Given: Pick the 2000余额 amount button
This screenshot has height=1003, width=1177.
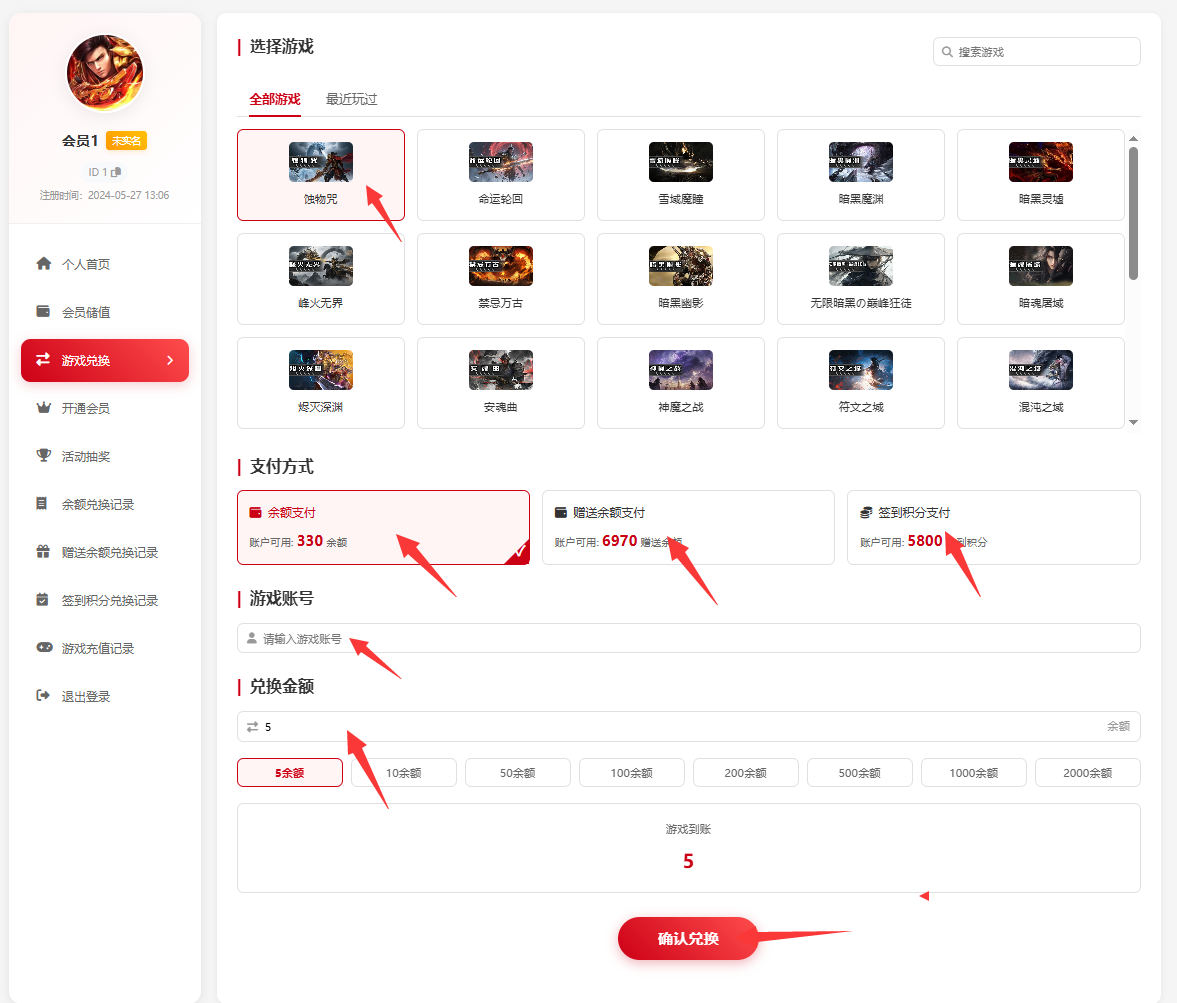Looking at the screenshot, I should point(1087,773).
